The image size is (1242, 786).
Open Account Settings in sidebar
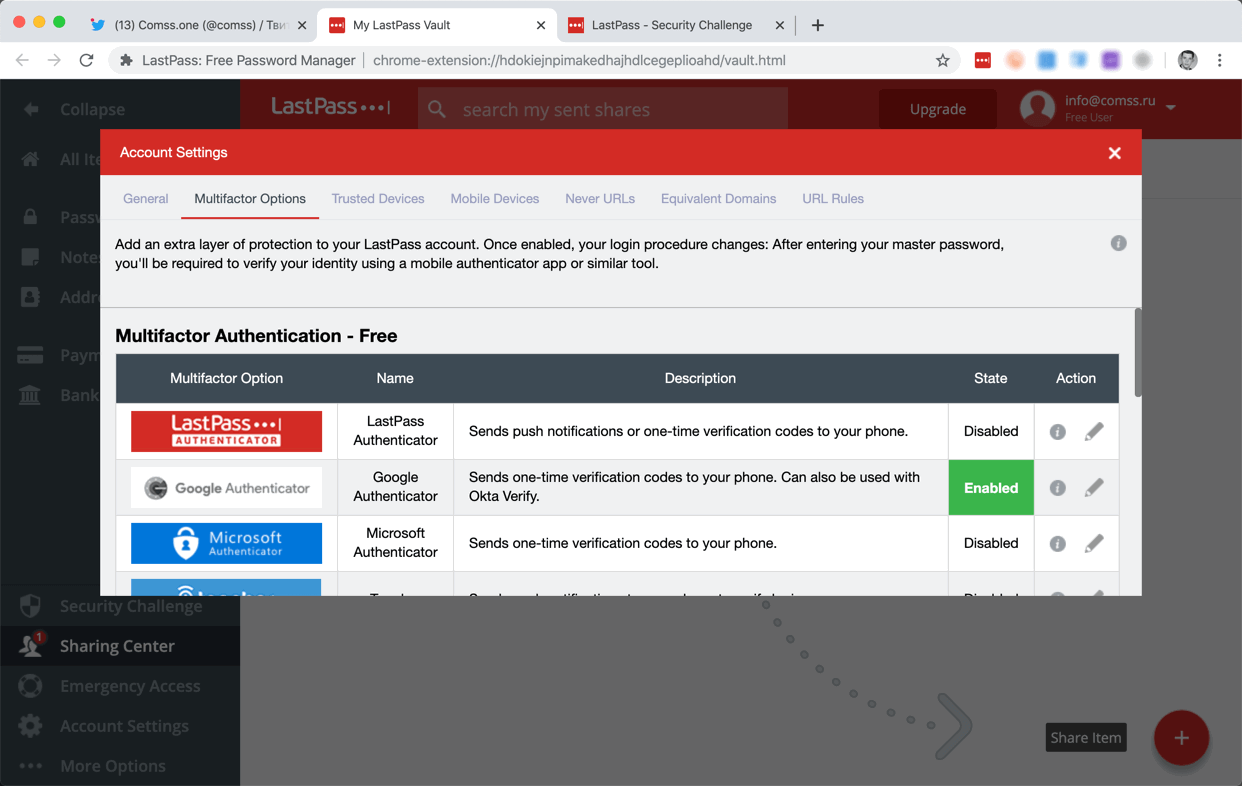(x=120, y=726)
